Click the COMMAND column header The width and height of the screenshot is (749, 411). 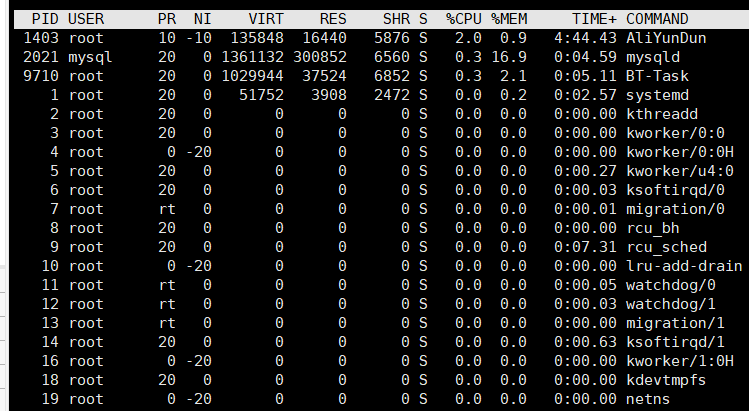pyautogui.click(x=657, y=19)
